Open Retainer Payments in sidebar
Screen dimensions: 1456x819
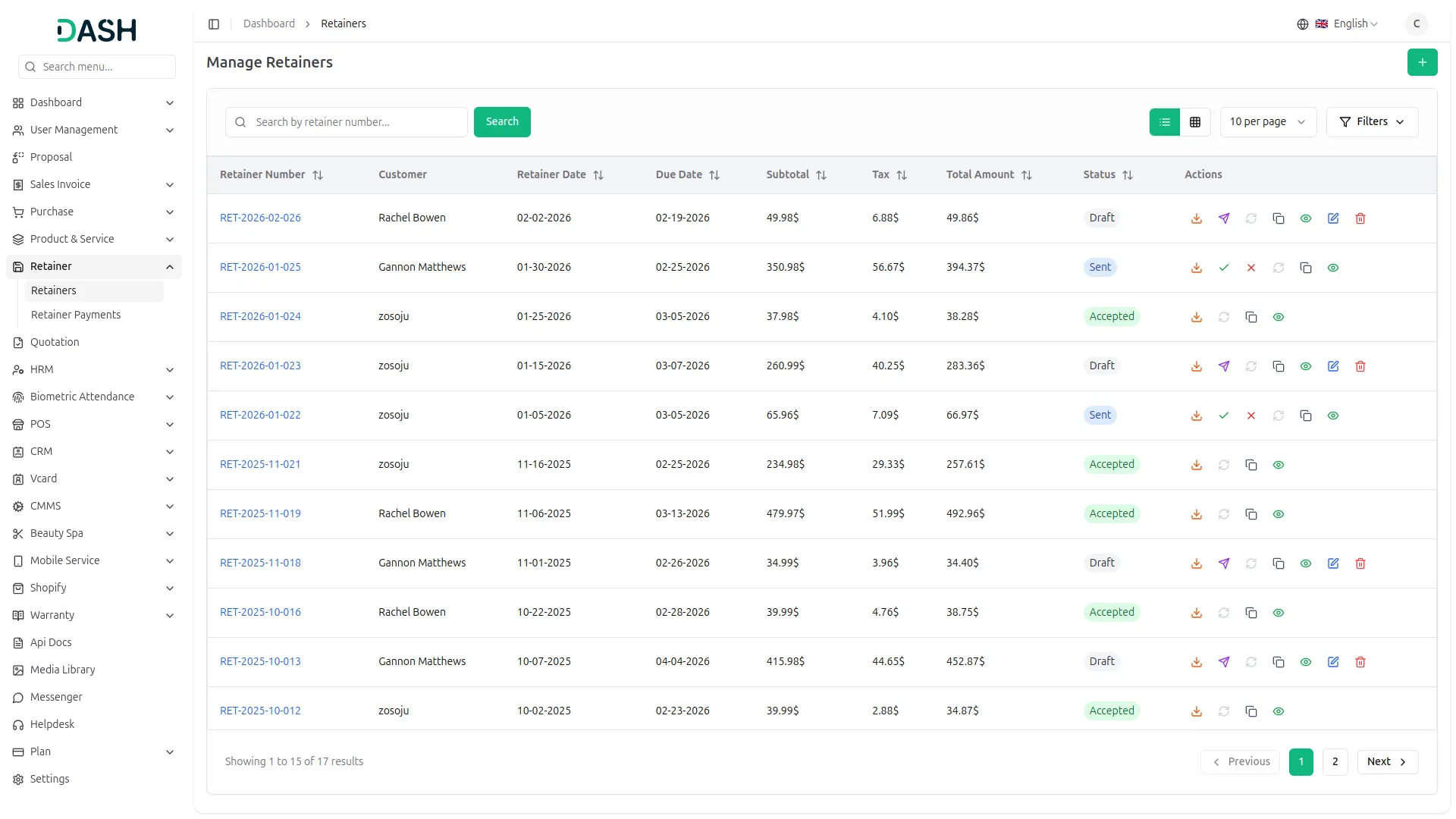pyautogui.click(x=76, y=315)
